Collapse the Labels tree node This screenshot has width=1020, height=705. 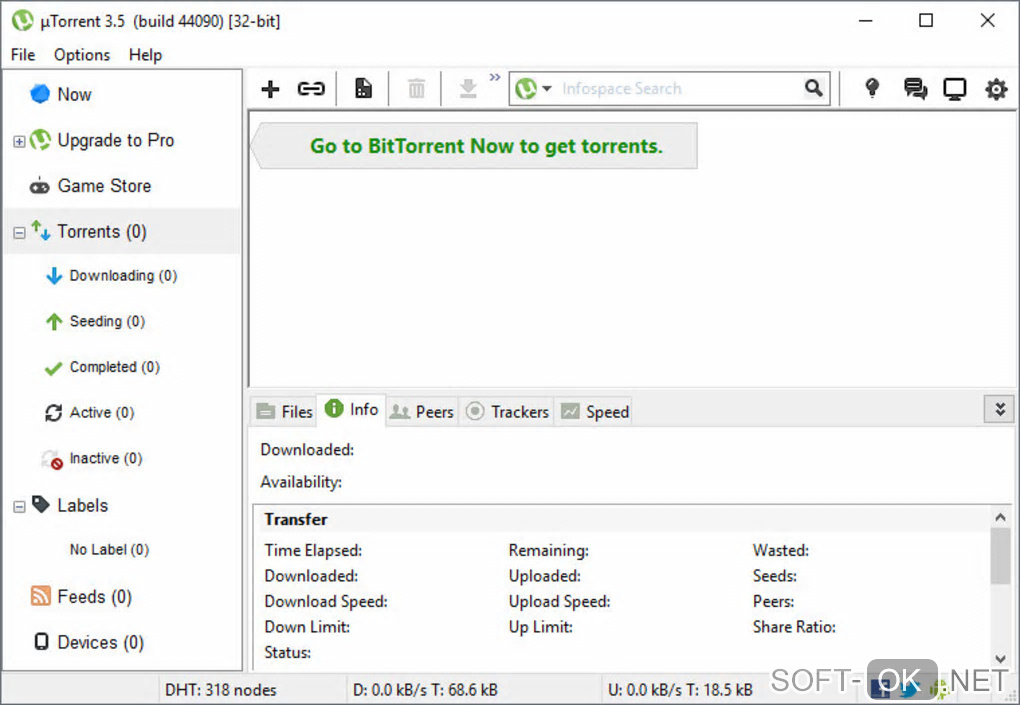pos(20,506)
